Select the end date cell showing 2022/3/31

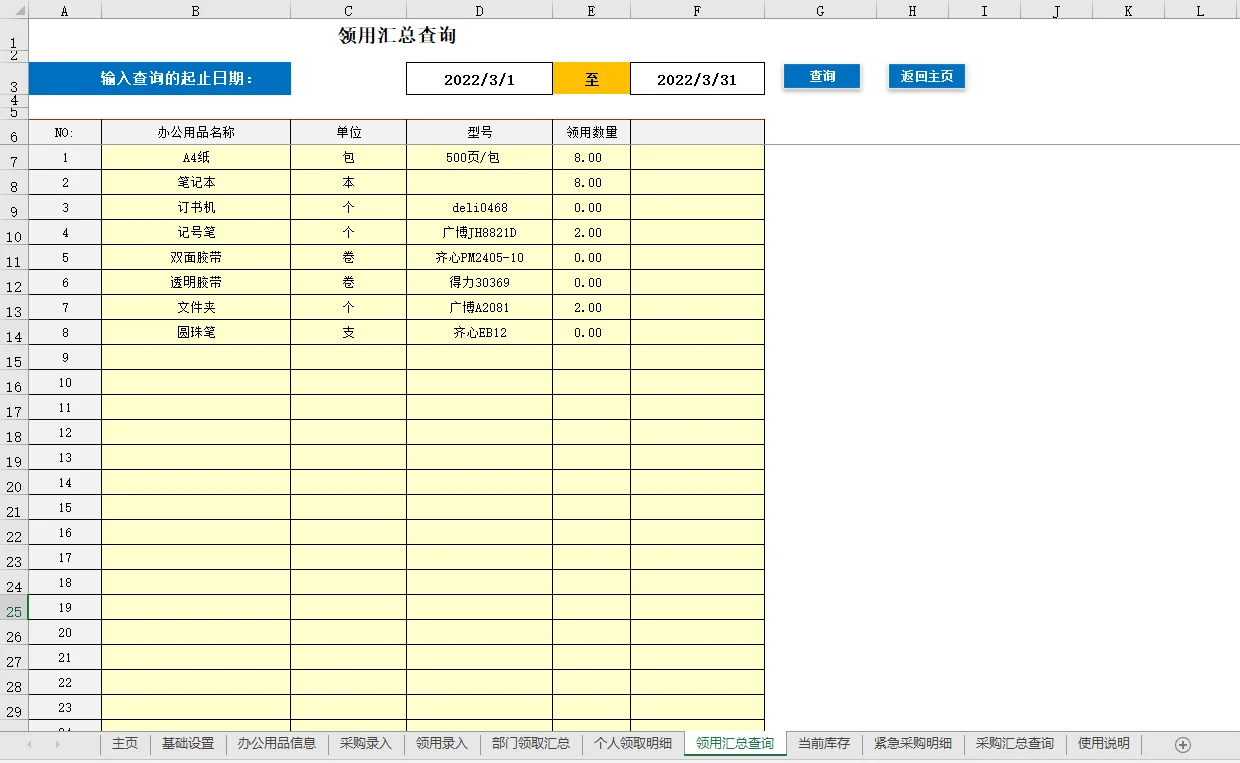click(697, 77)
